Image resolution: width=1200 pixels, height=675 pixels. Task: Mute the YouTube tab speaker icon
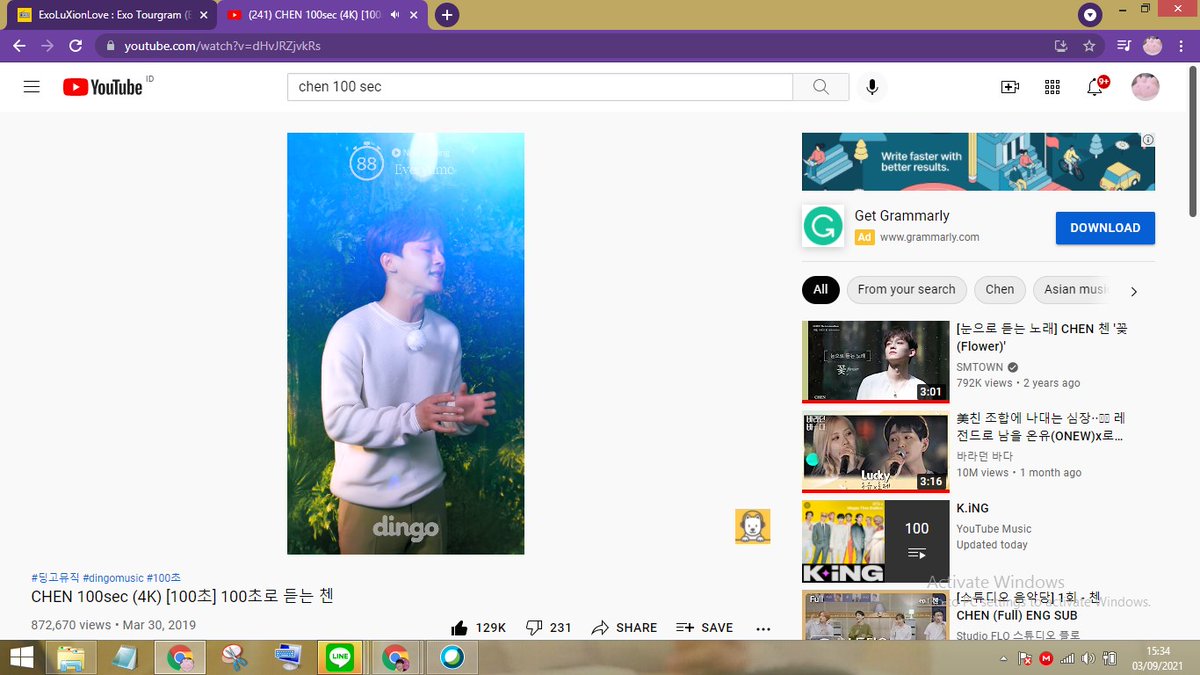[395, 15]
